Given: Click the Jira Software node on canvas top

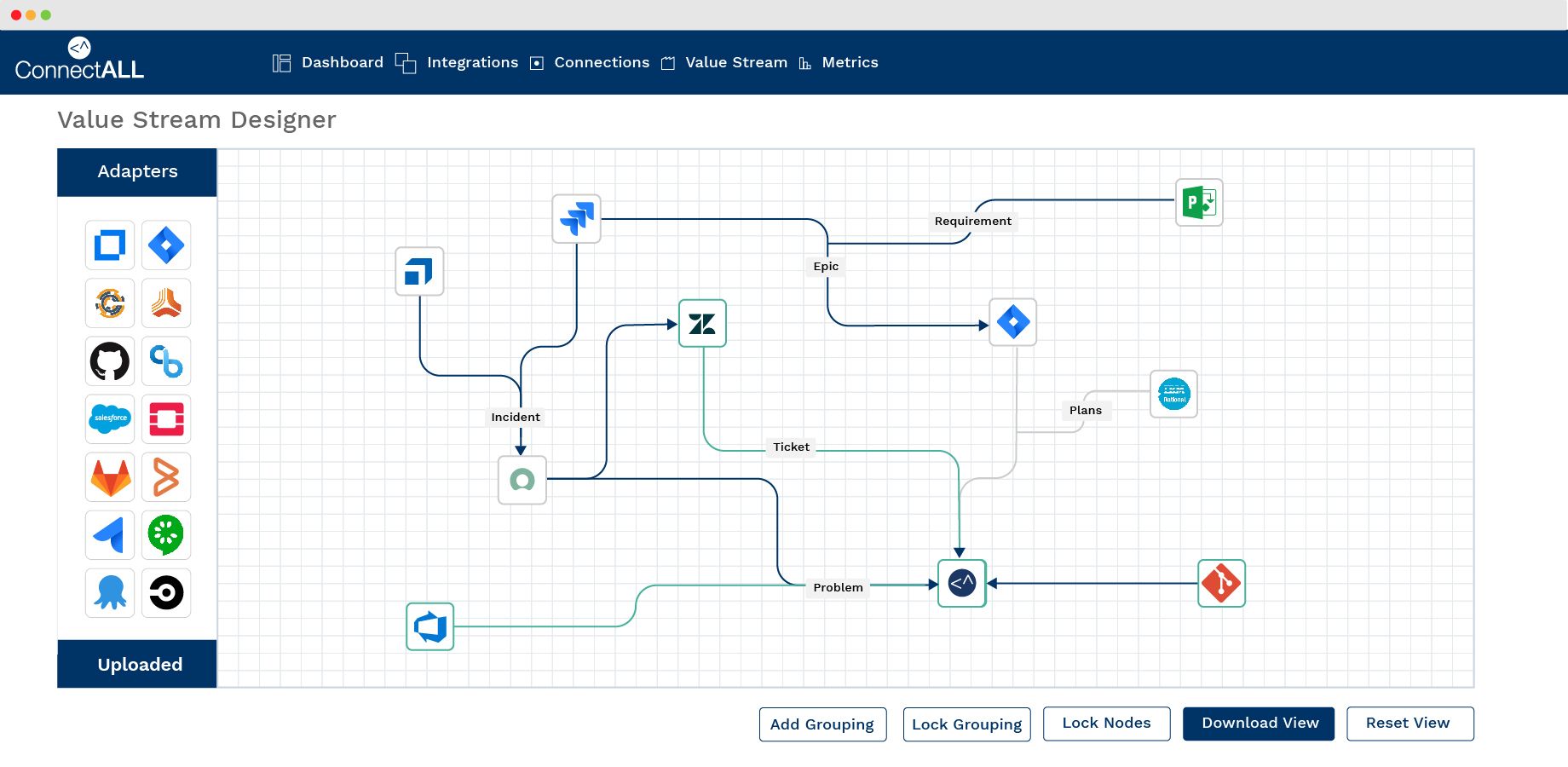Looking at the screenshot, I should (577, 219).
